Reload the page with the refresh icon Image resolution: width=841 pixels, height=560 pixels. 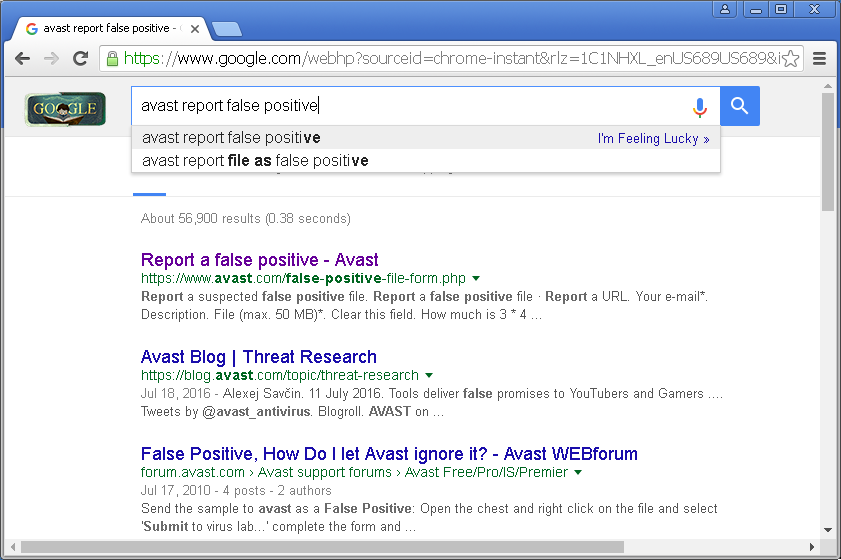[x=80, y=58]
